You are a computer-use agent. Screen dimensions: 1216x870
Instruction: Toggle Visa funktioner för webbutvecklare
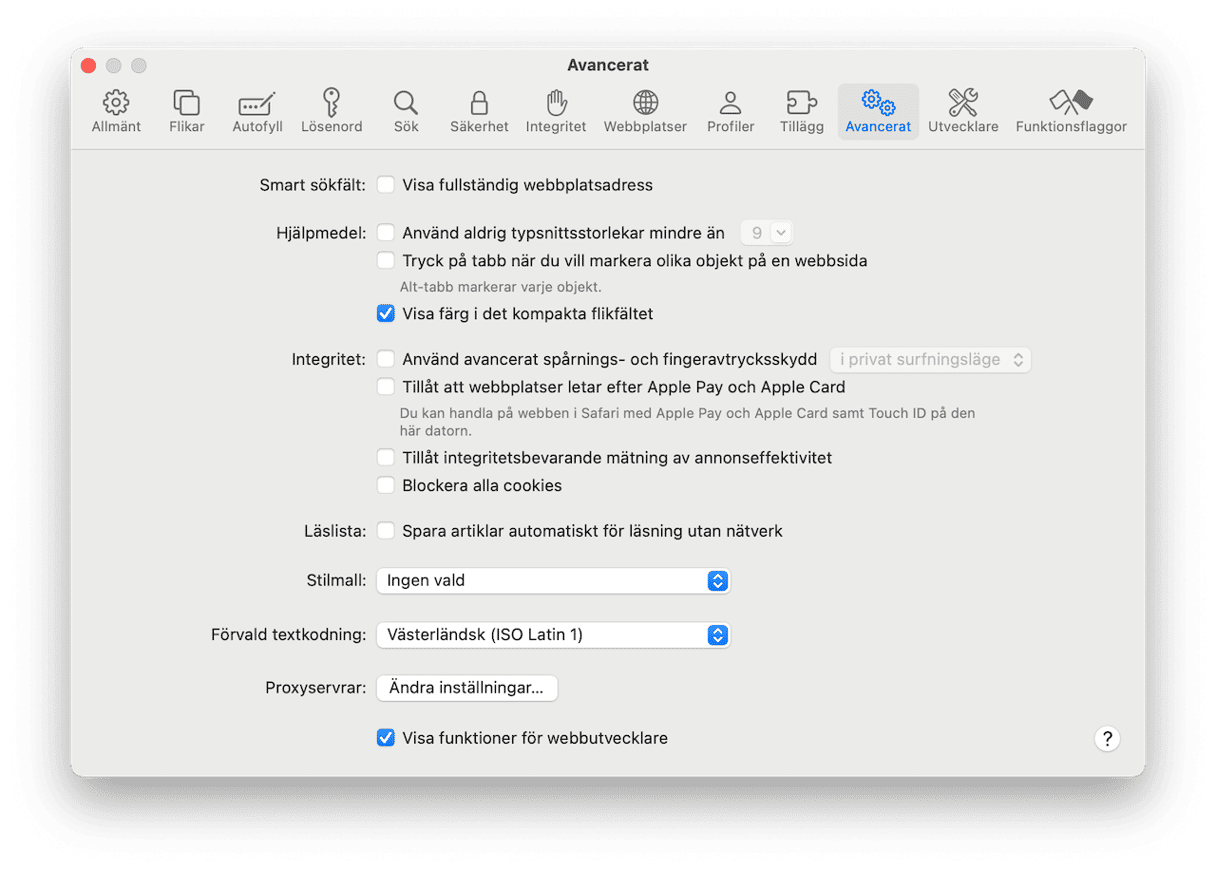[x=386, y=739]
